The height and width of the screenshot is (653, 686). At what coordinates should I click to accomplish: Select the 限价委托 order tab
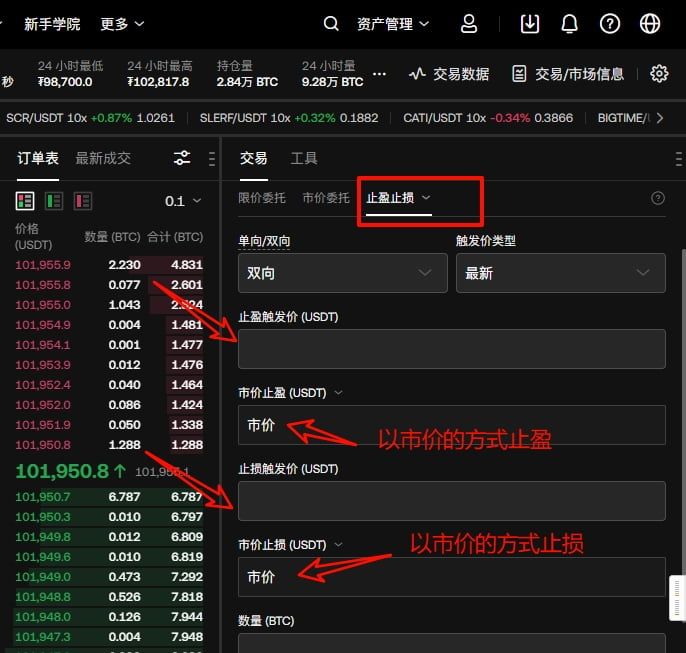click(x=262, y=198)
